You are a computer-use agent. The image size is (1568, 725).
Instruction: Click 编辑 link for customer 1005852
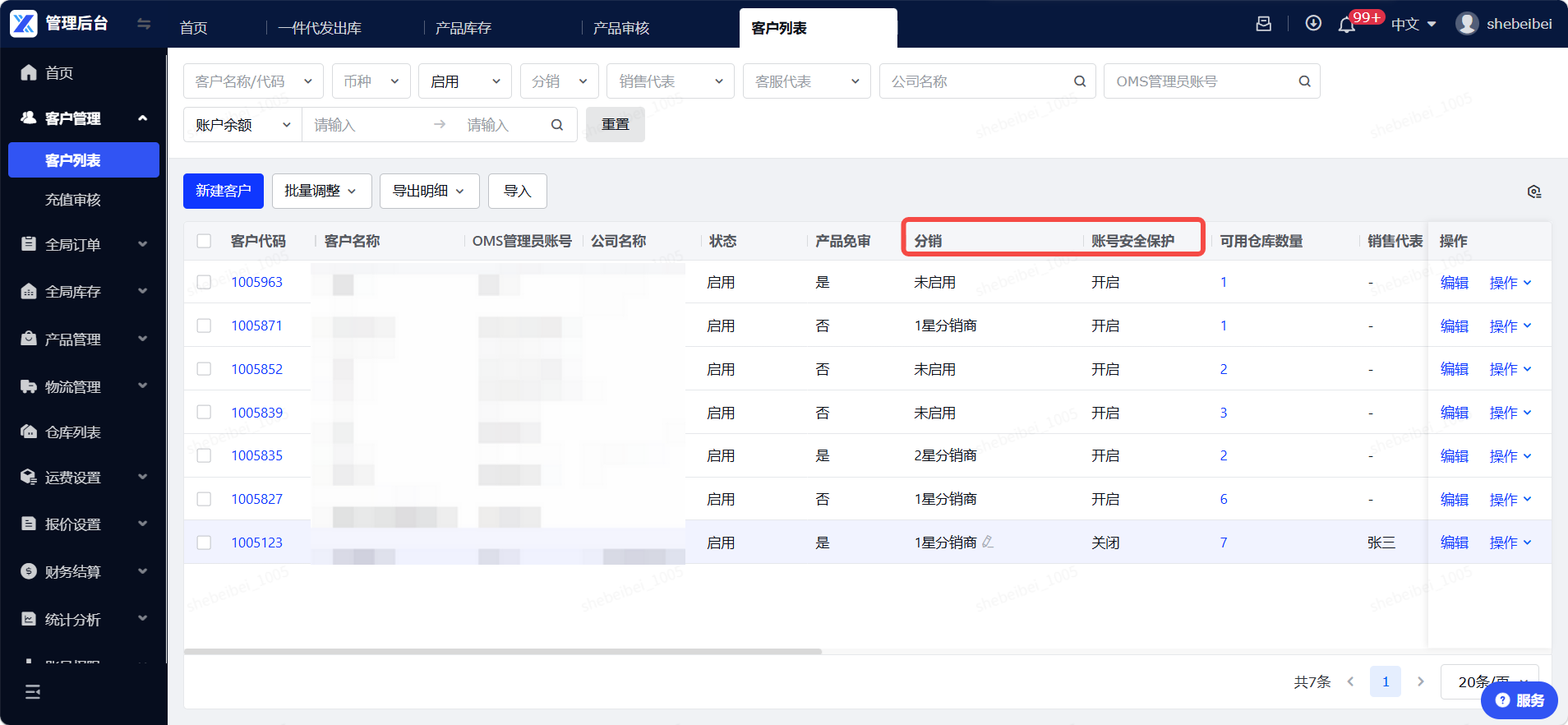coord(1455,369)
